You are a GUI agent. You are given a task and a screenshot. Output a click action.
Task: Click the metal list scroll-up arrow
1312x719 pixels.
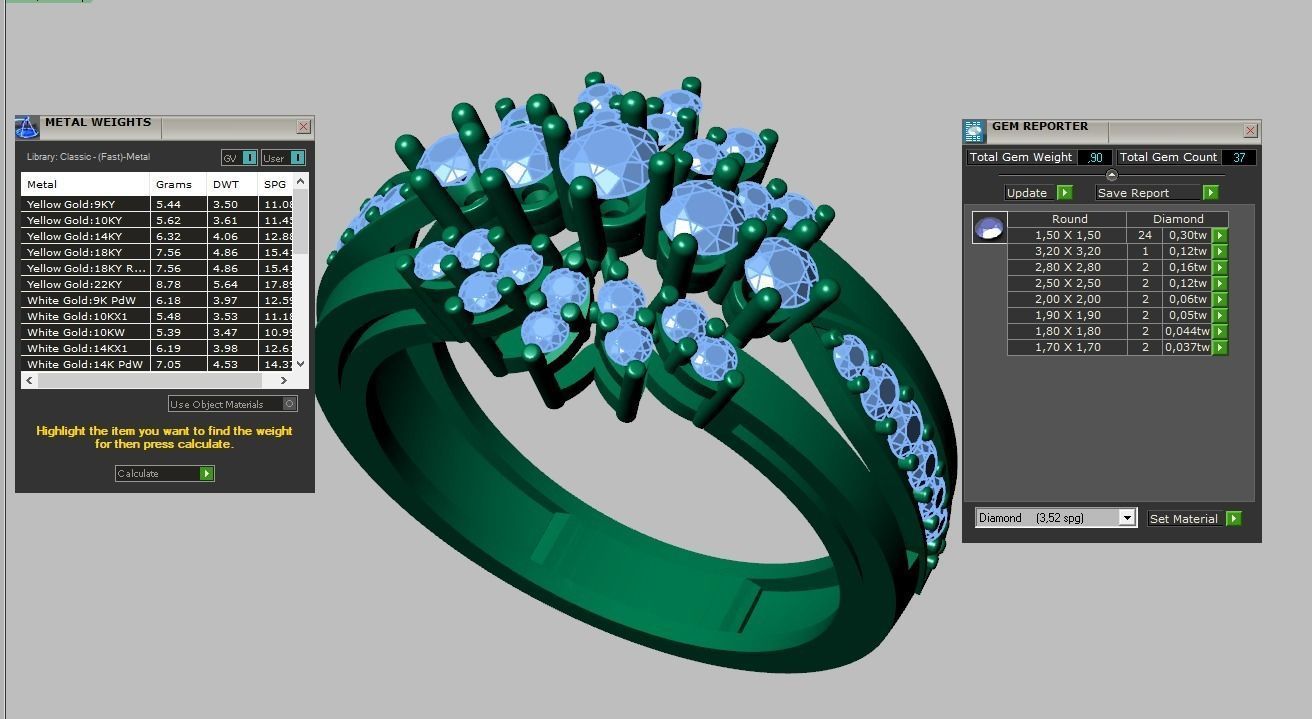301,182
